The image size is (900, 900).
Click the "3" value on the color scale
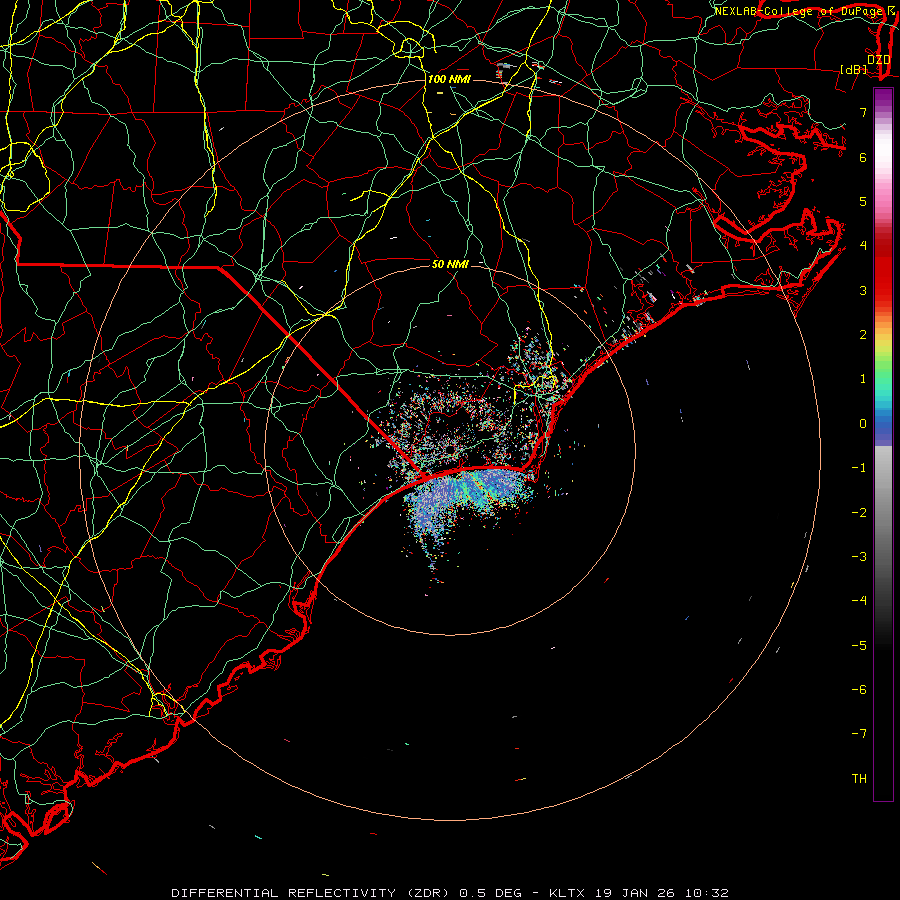pyautogui.click(x=863, y=290)
